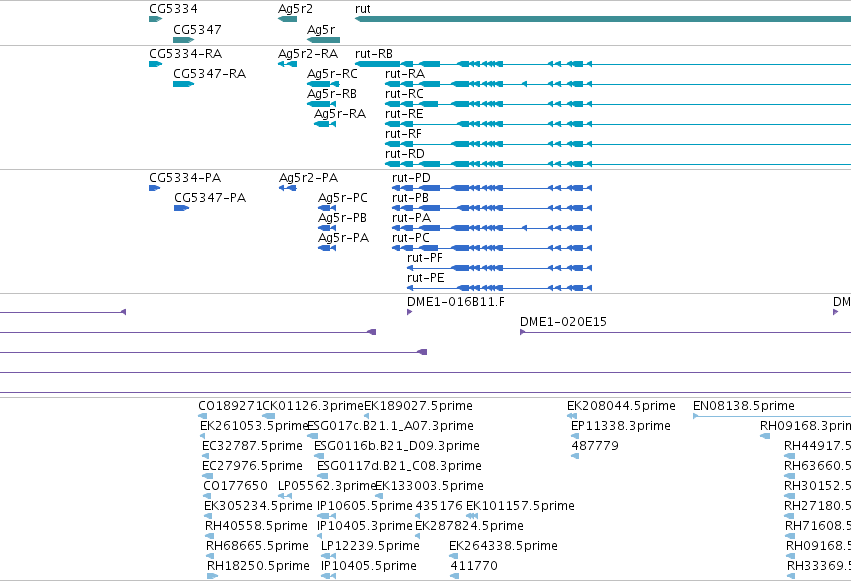Viewport: 851px width, 581px height.
Task: Select the rut-RD transcript label
Action: (x=405, y=154)
